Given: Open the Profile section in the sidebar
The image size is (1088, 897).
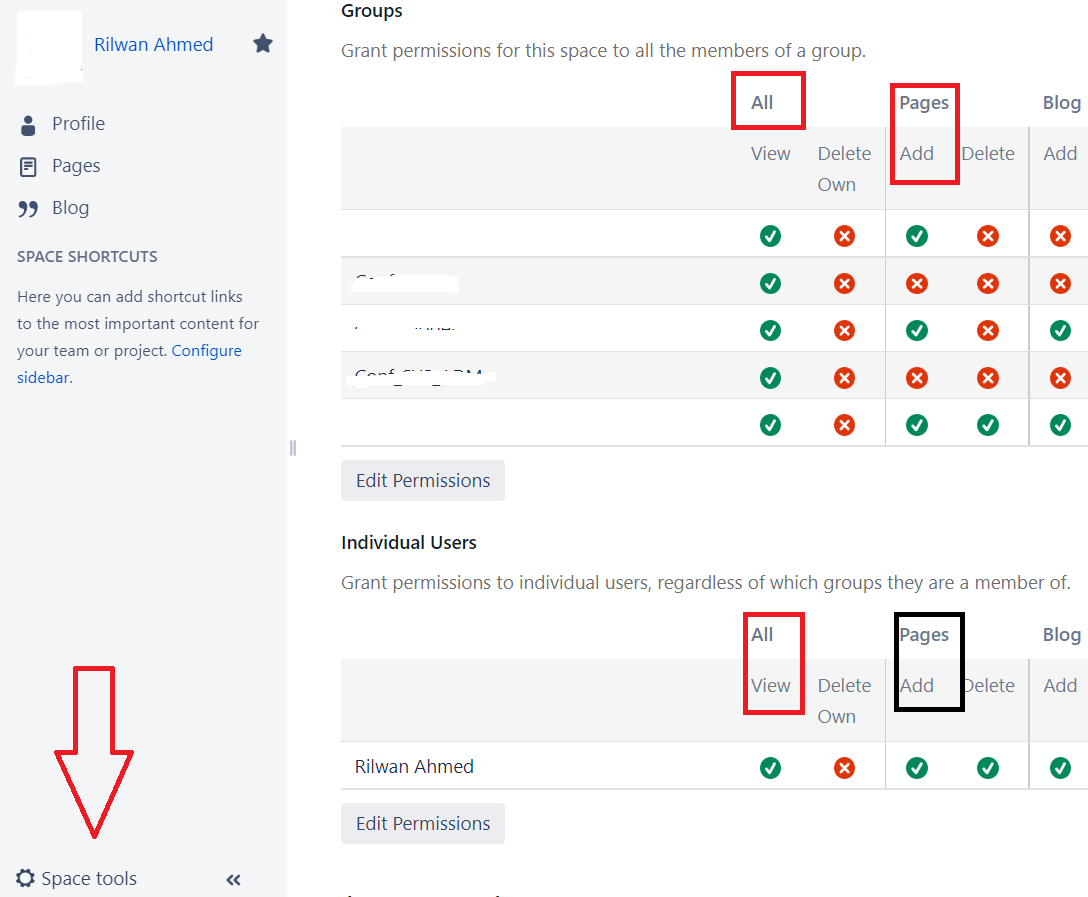Looking at the screenshot, I should 78,123.
